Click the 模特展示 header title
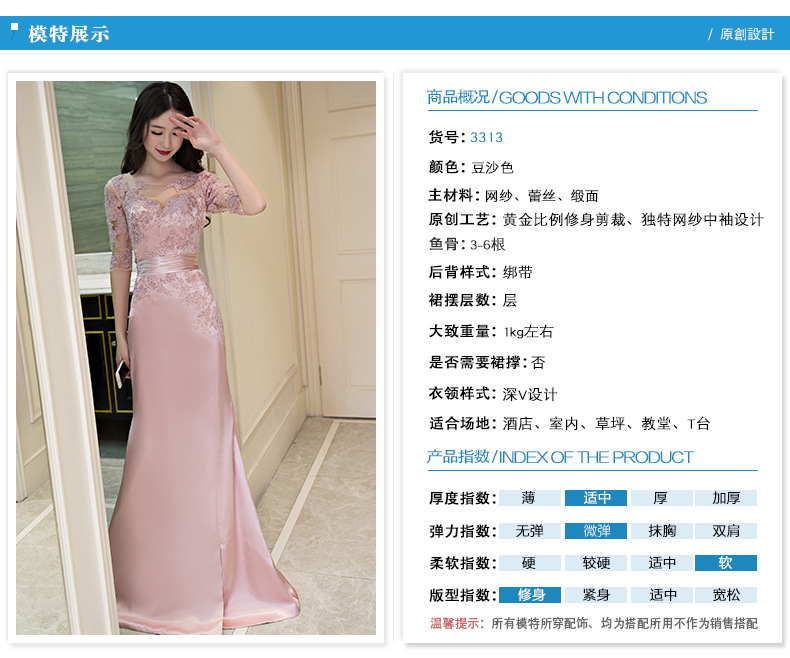 69,34
